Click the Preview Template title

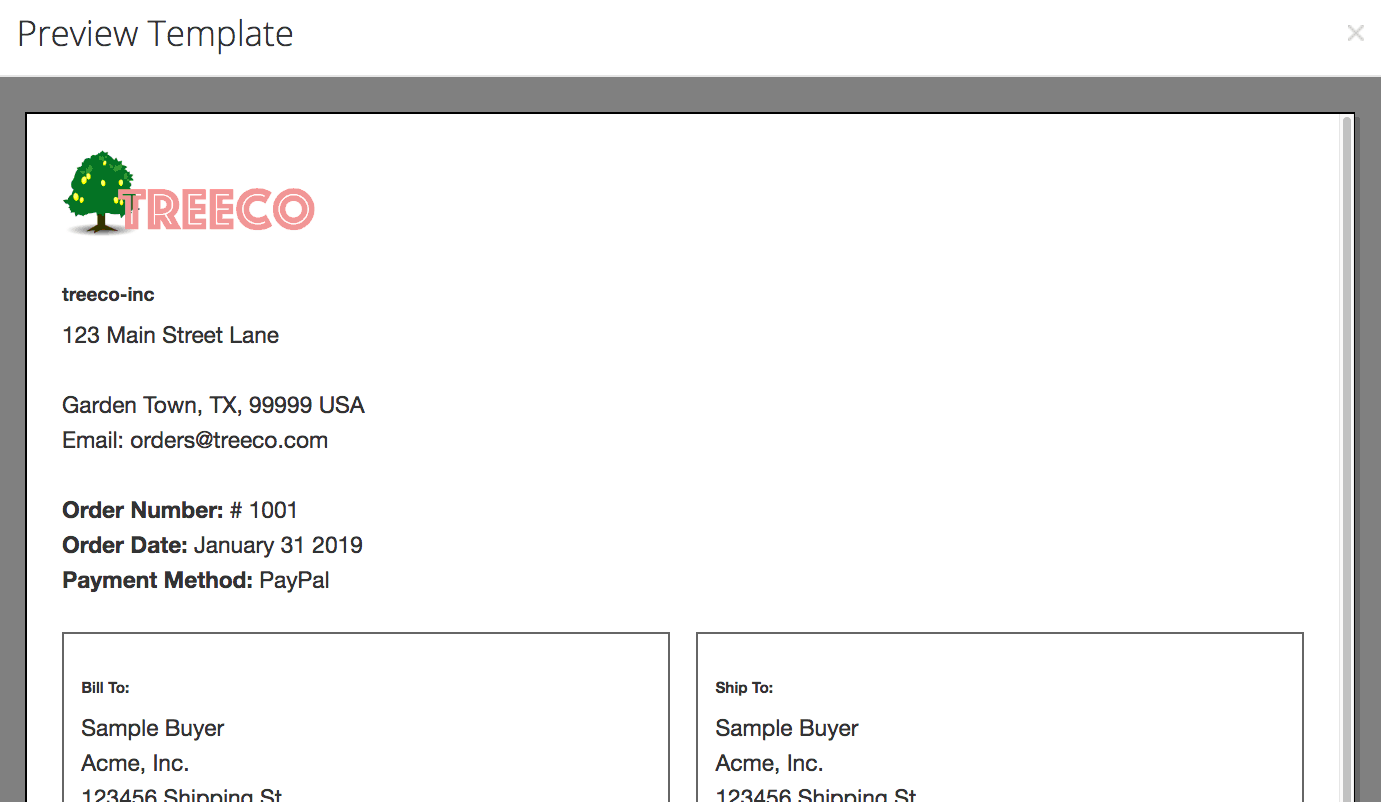tap(155, 34)
